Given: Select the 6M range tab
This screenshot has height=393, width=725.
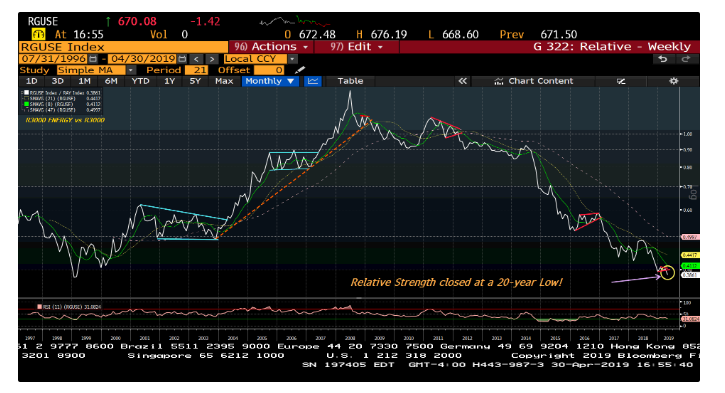Looking at the screenshot, I should click(x=111, y=81).
